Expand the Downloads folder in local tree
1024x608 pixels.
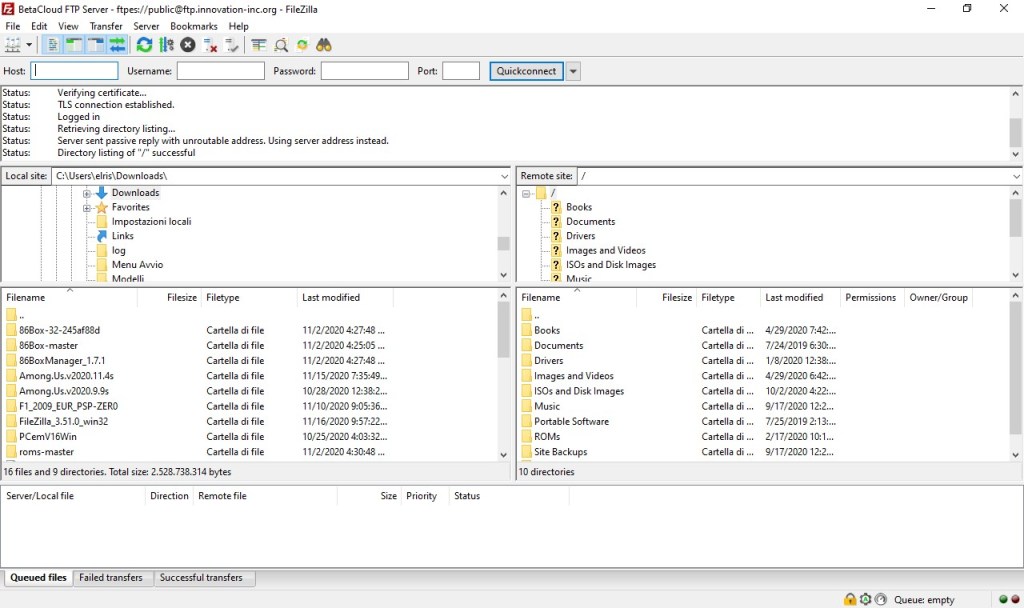click(87, 193)
